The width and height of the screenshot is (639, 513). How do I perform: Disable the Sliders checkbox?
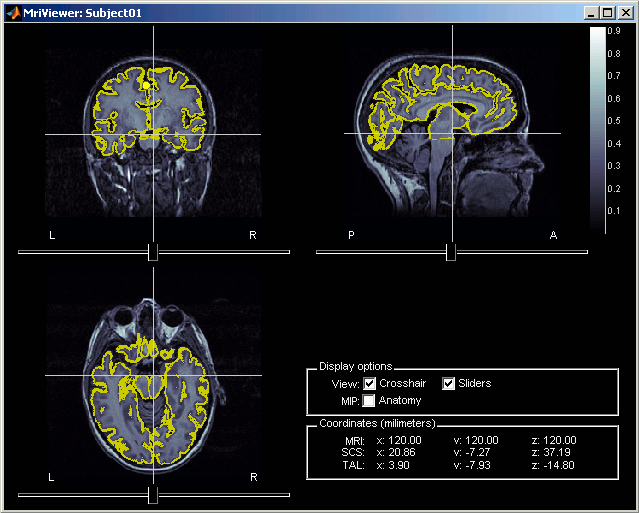tap(449, 383)
